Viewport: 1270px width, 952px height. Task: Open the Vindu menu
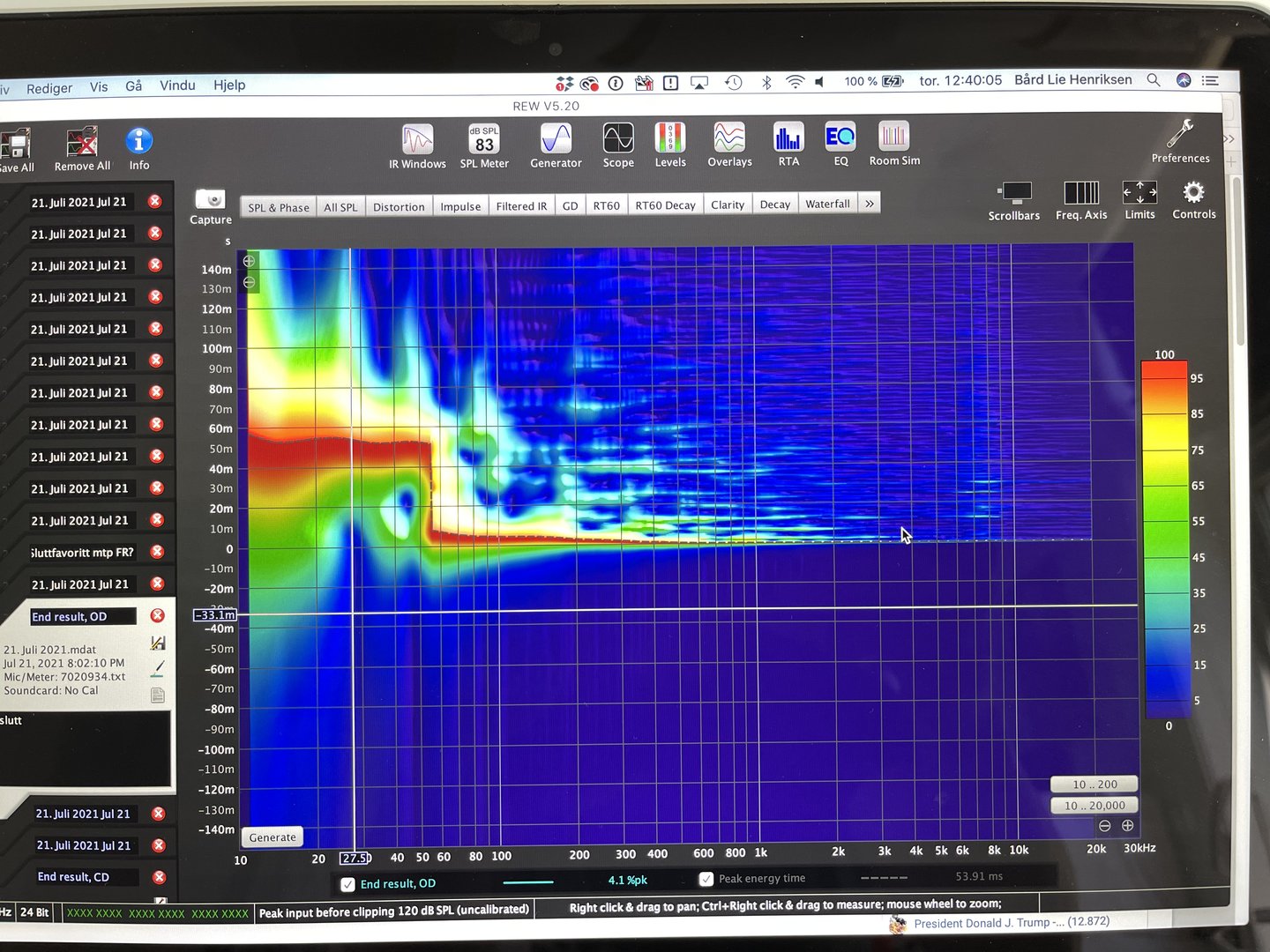tap(177, 86)
